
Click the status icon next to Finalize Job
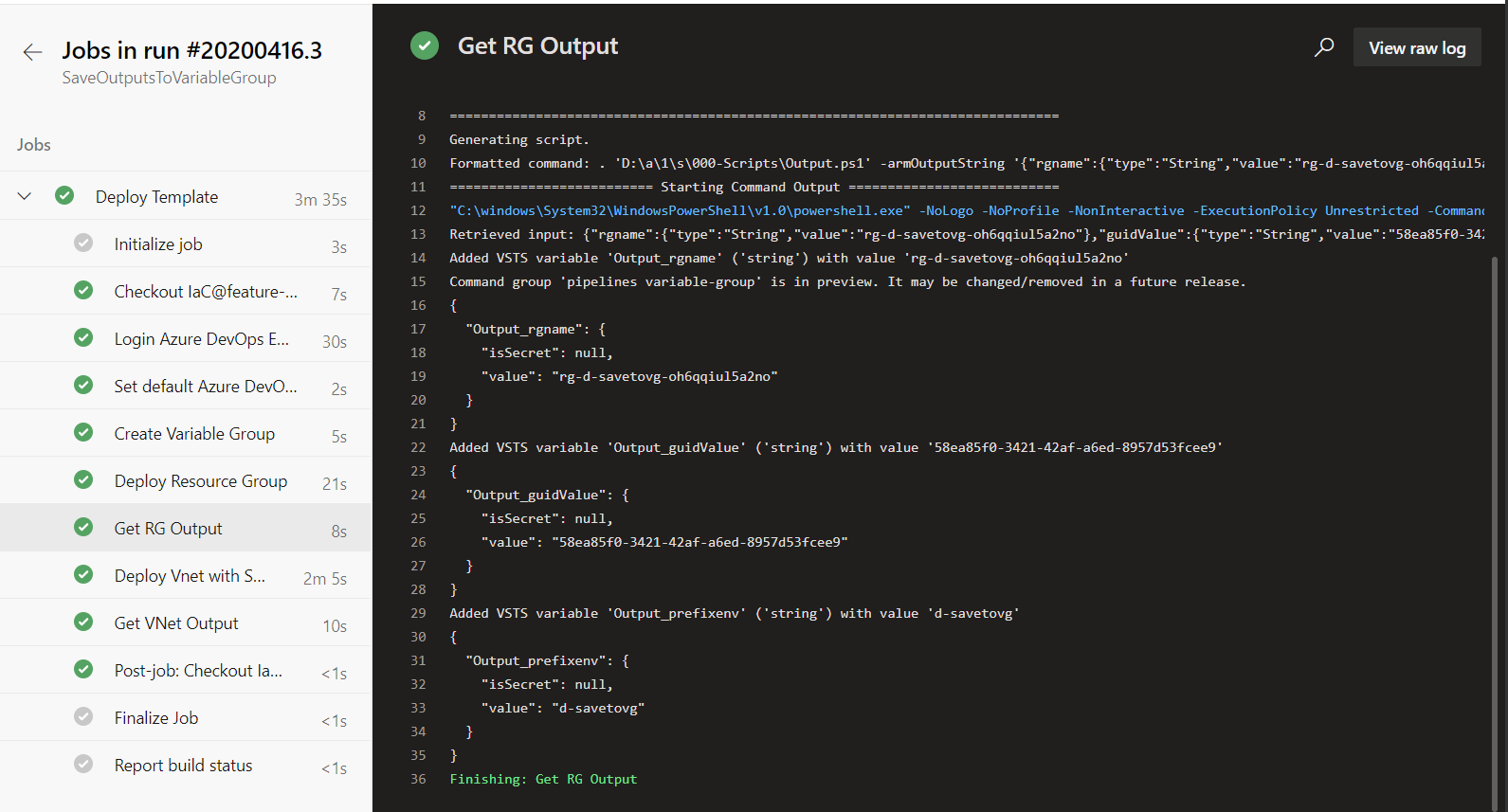coord(83,717)
